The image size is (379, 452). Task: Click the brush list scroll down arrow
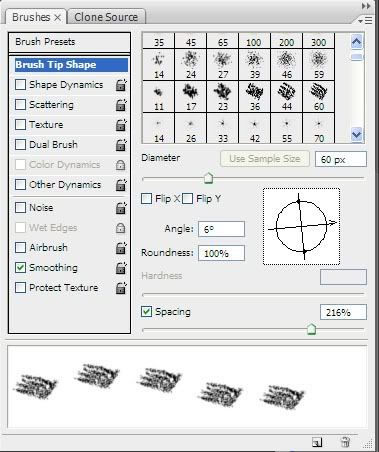click(x=357, y=135)
